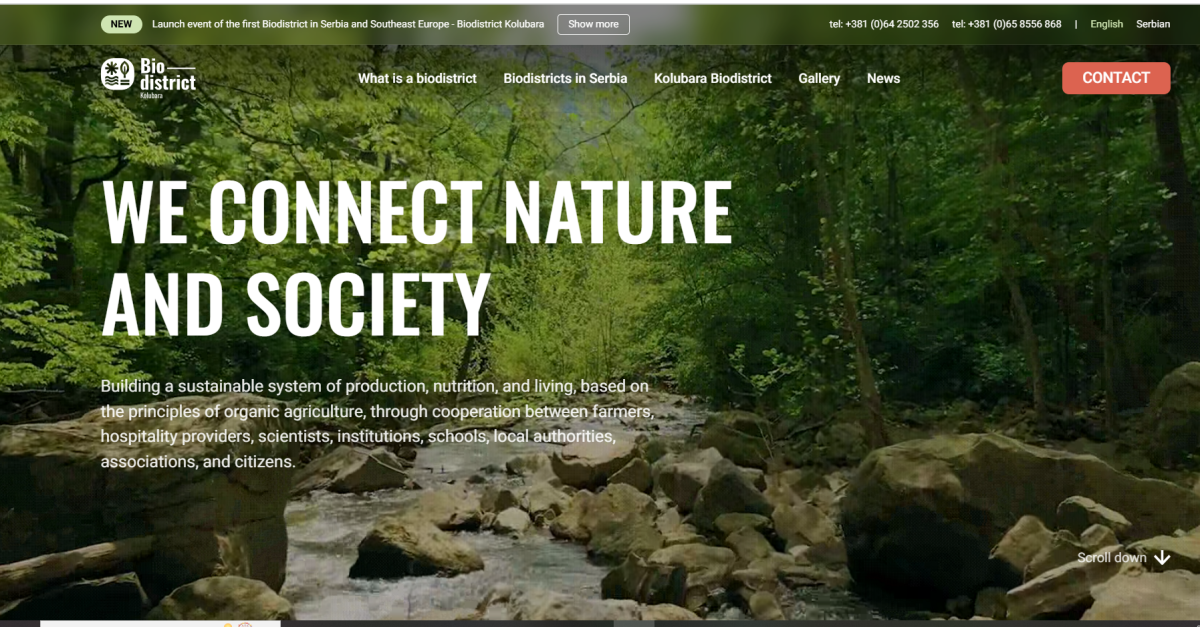Switch language to Serbian
Image resolution: width=1200 pixels, height=627 pixels.
(x=1153, y=24)
